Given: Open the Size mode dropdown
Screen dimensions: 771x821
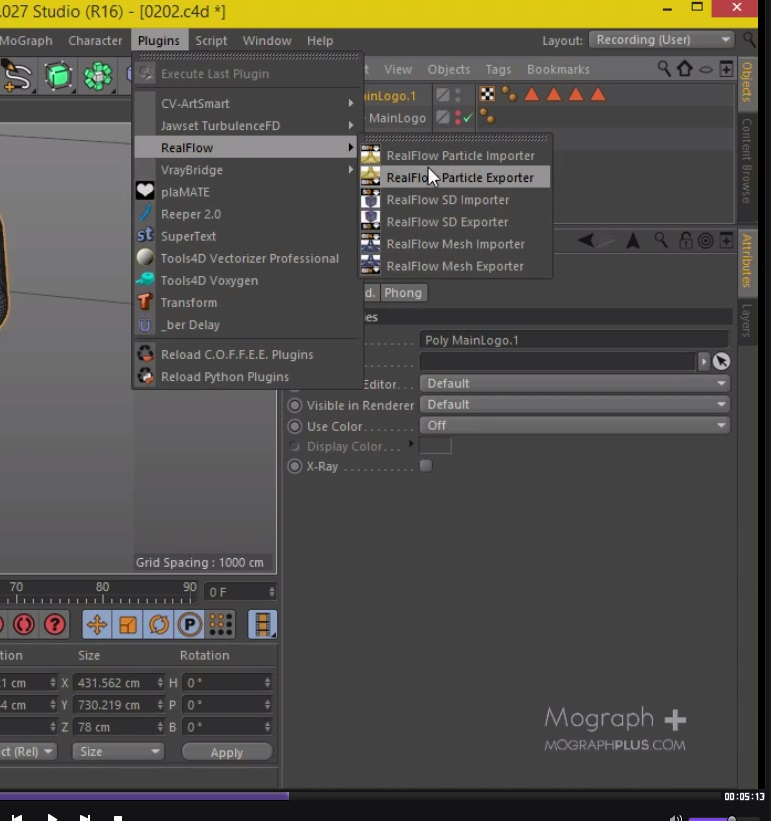Looking at the screenshot, I should click(118, 751).
